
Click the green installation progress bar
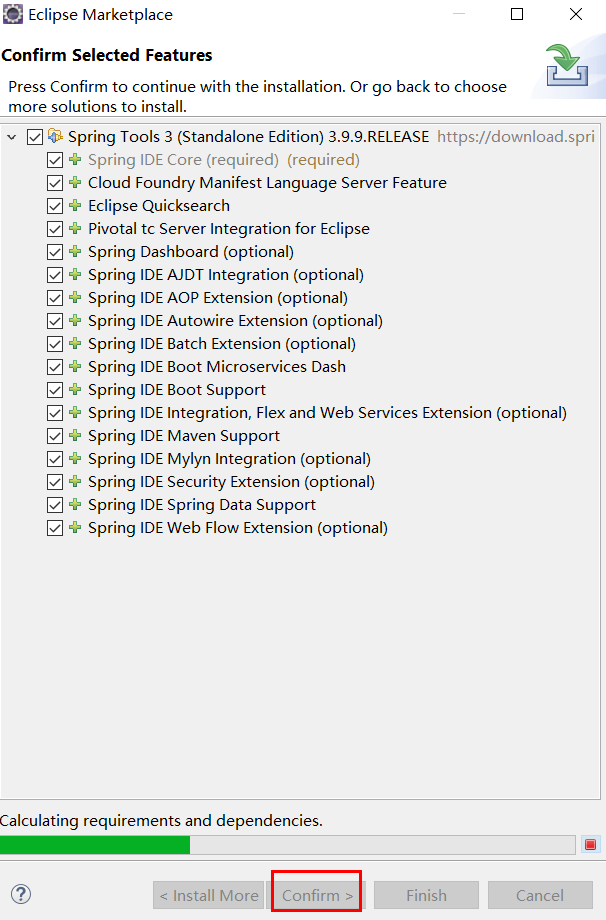pos(95,845)
